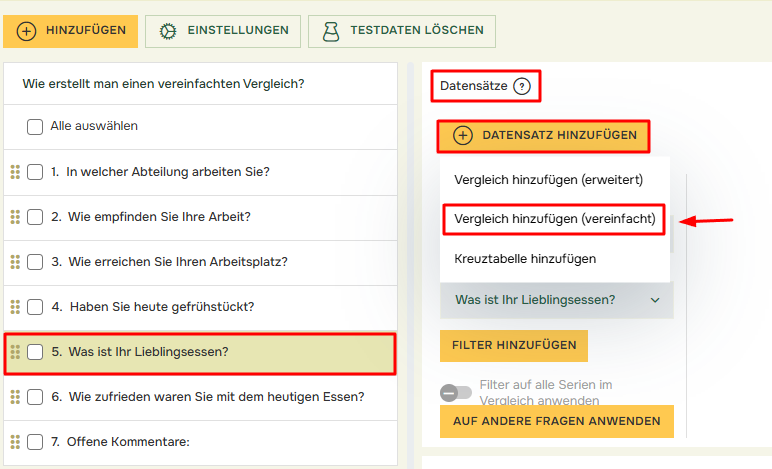
Task: Click the drag handle for question 4
Action: [x=15, y=307]
